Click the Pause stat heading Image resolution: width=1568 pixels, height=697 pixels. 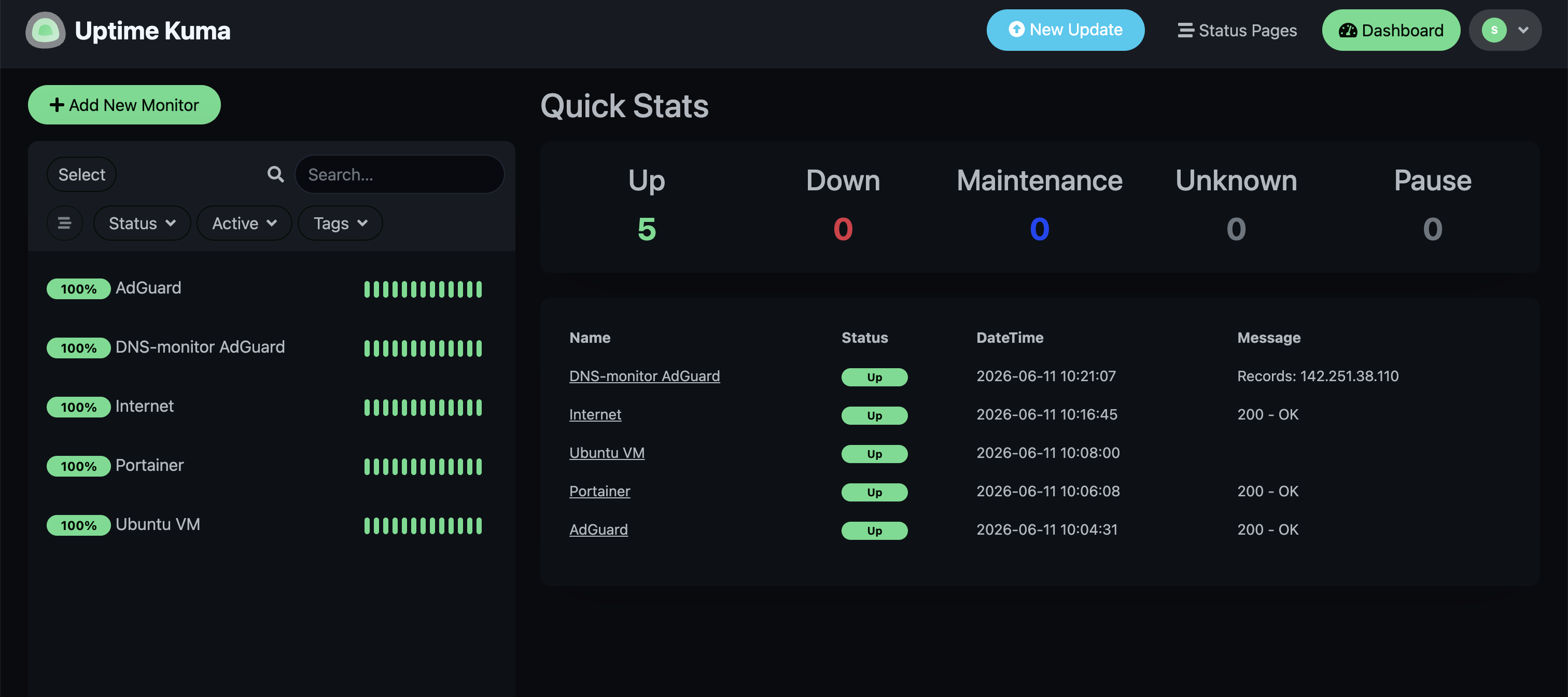point(1432,180)
